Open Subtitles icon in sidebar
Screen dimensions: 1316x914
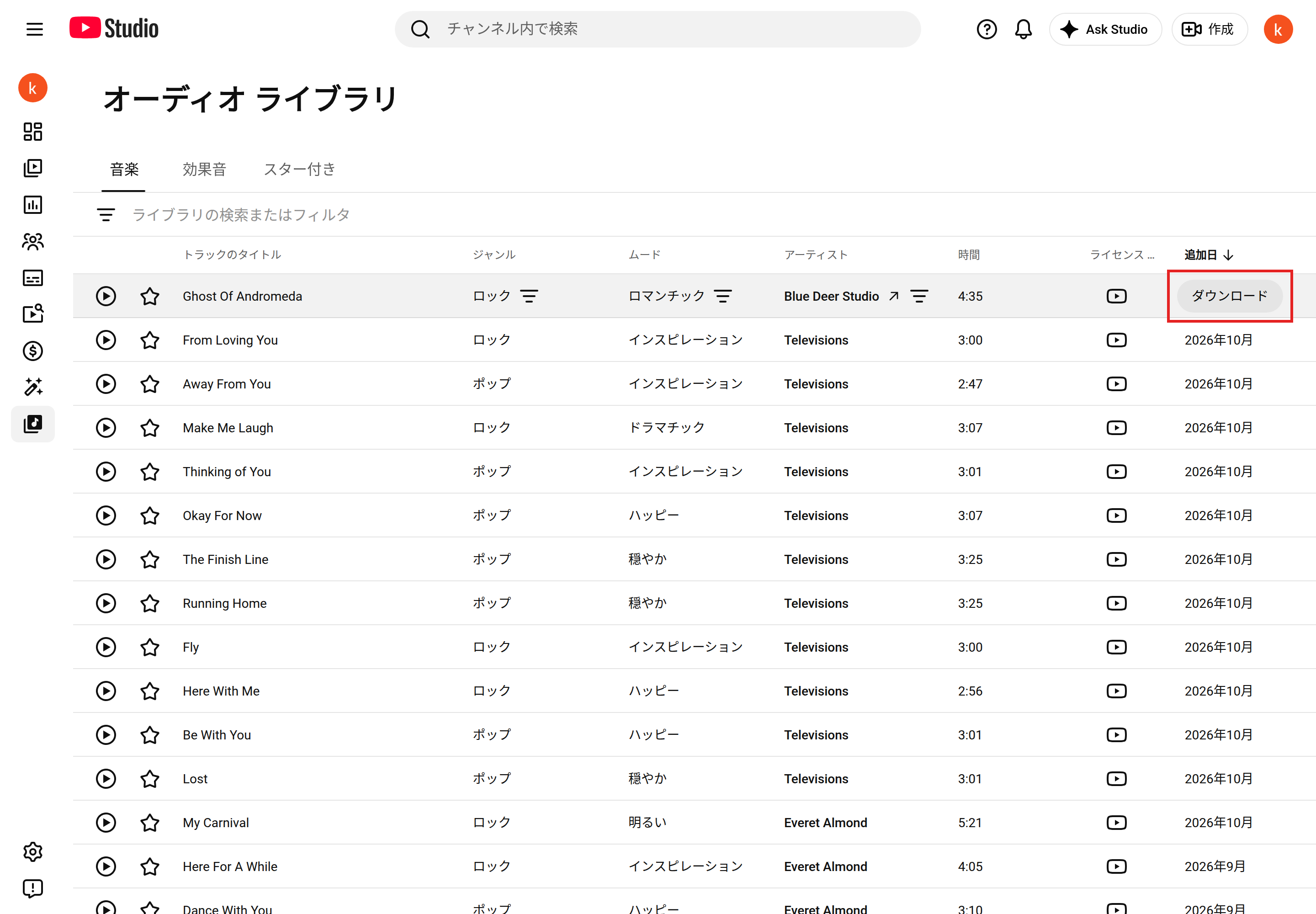[32, 278]
